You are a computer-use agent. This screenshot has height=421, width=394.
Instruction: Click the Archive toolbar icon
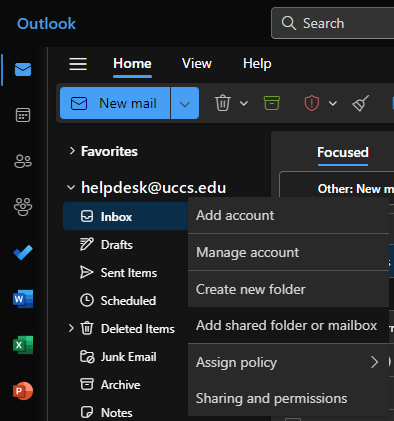click(272, 103)
